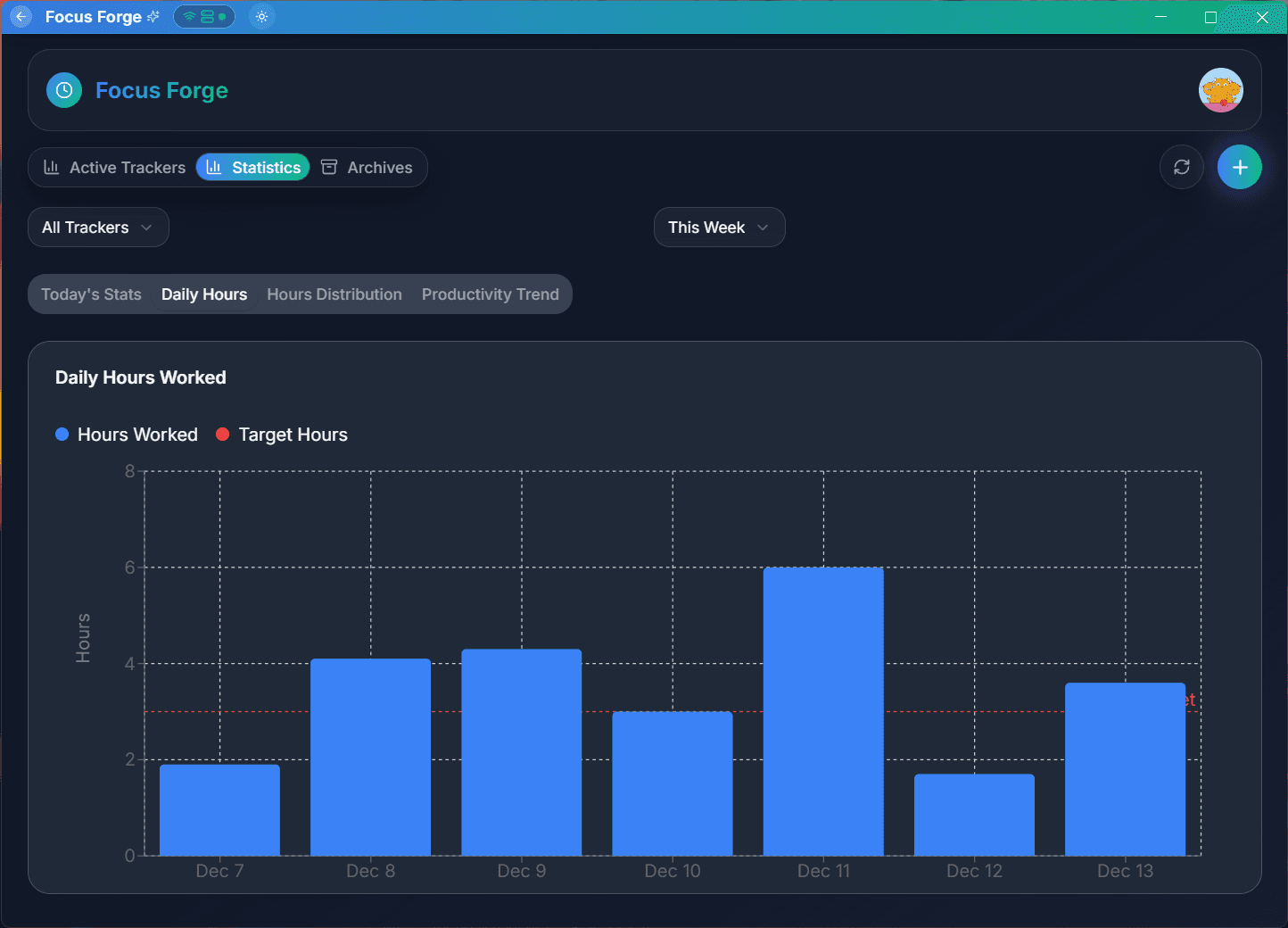Toggle the Target Hours legend item
Screen dimensions: 1288x928
(x=282, y=435)
